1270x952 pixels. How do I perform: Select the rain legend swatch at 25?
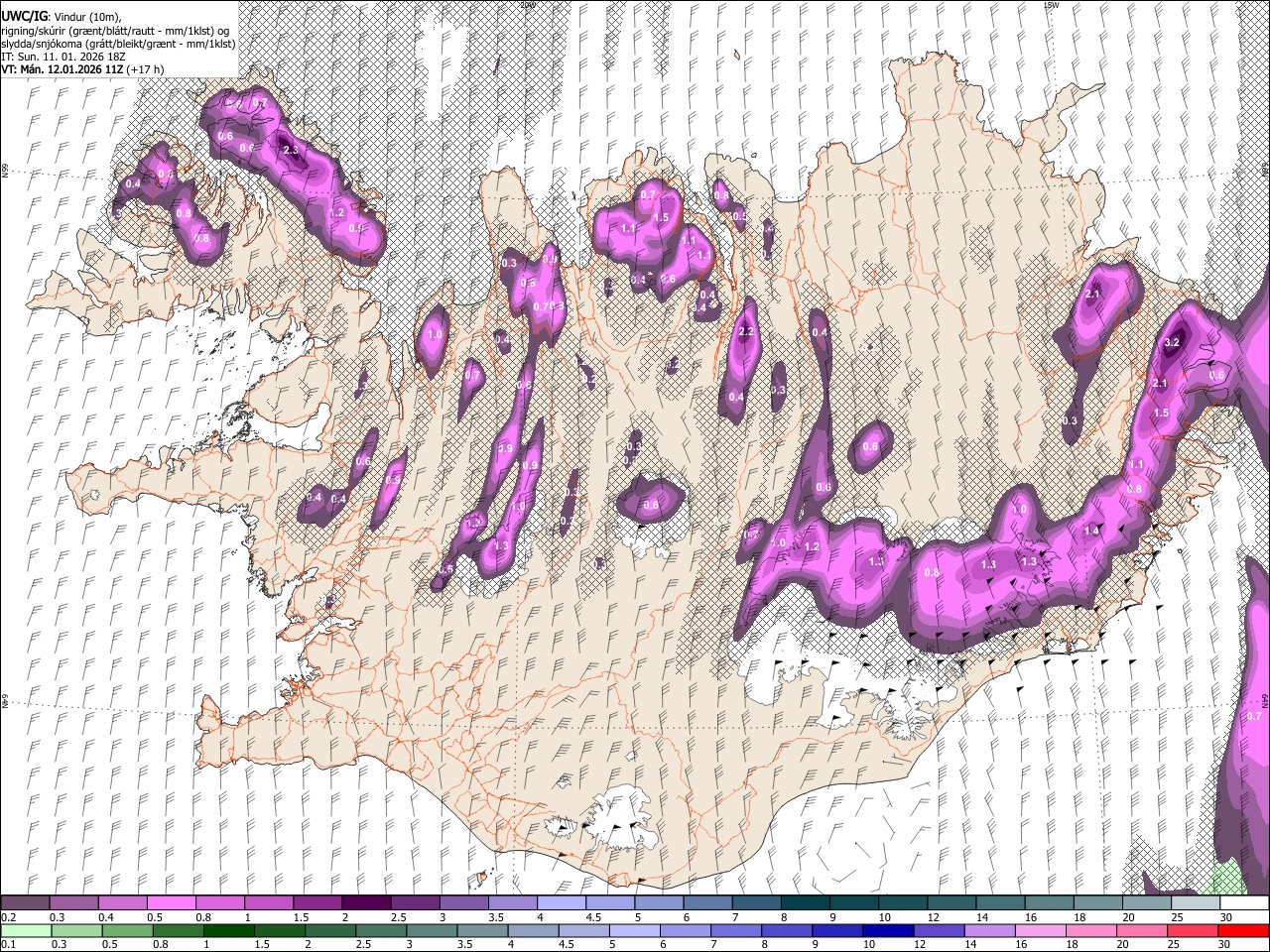click(x=1194, y=930)
